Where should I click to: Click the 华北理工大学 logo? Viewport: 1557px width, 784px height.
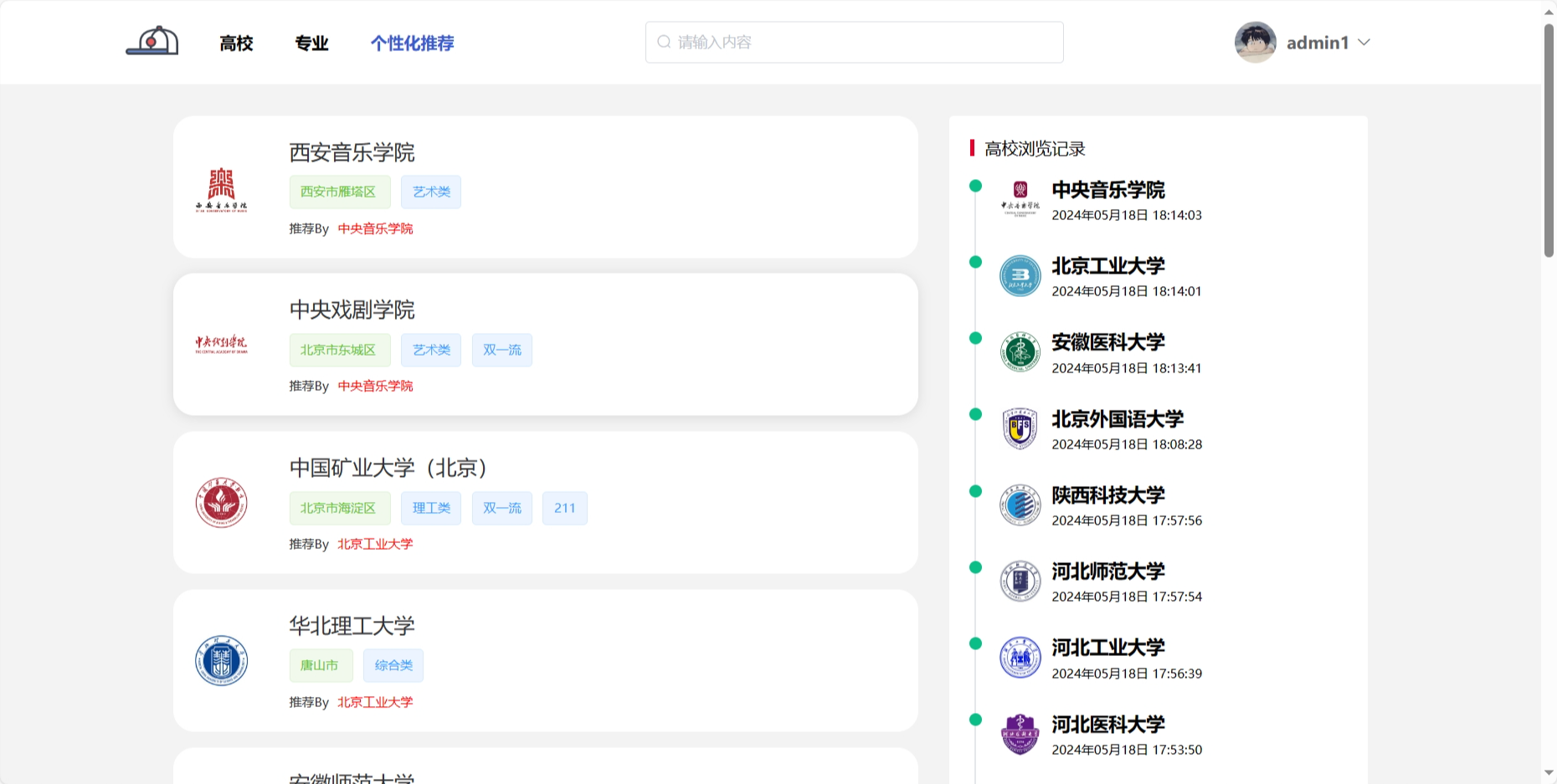point(221,660)
